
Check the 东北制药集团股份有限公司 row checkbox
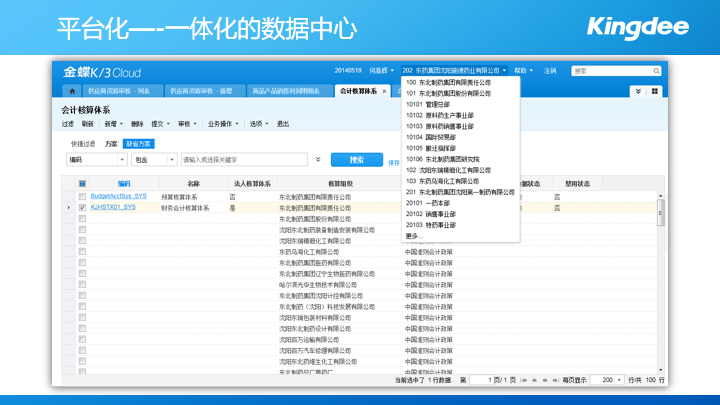point(82,219)
